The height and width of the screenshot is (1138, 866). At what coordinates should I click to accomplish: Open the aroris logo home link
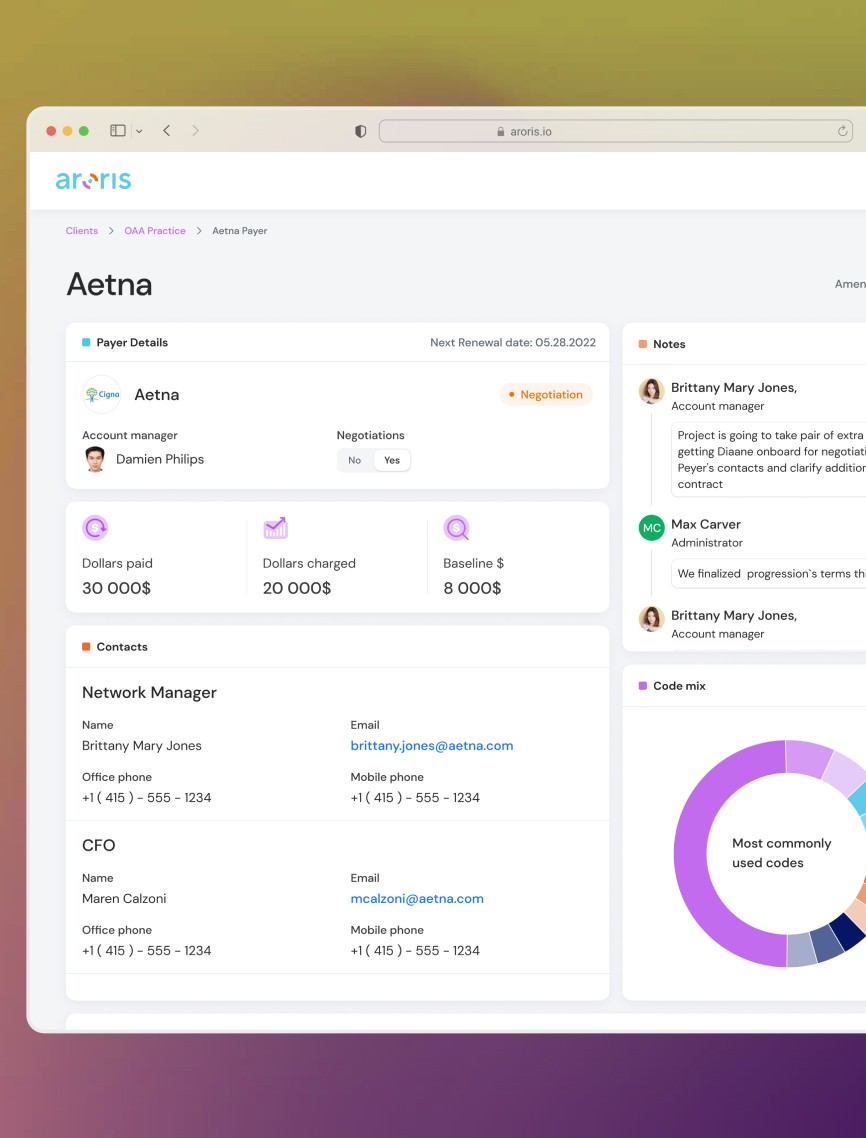pyautogui.click(x=94, y=180)
